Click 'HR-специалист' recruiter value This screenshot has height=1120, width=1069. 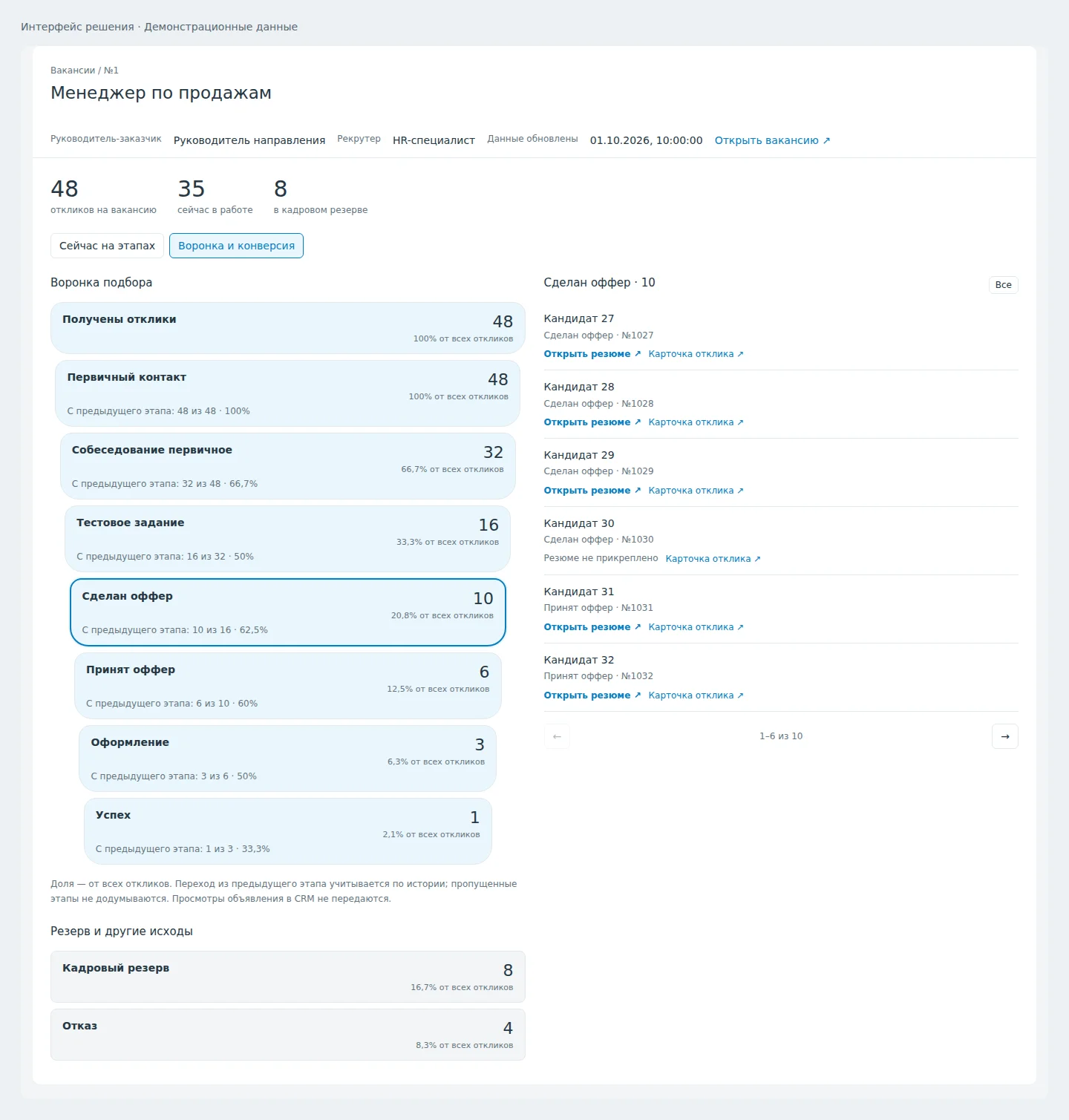point(434,140)
